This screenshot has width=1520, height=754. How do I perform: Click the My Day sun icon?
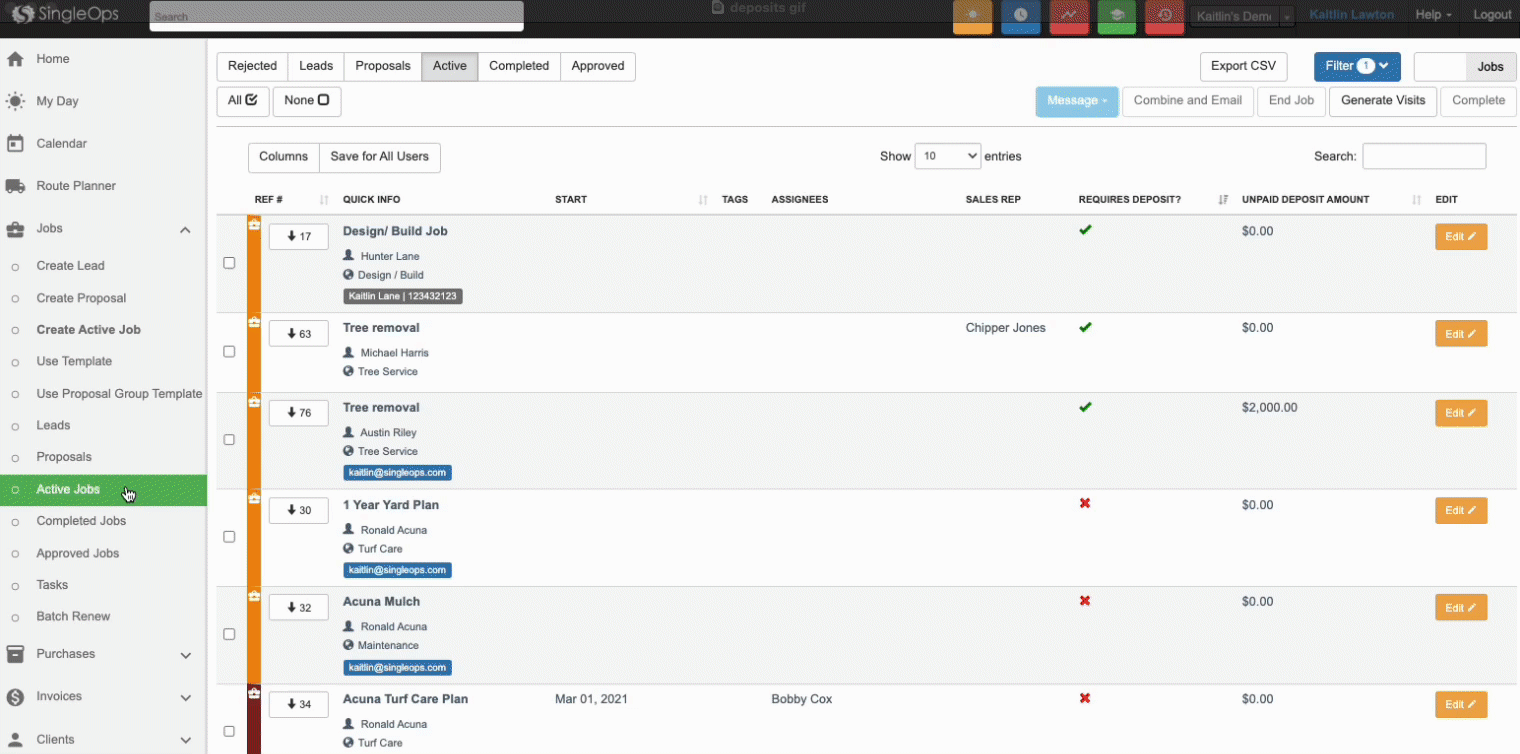(15, 101)
